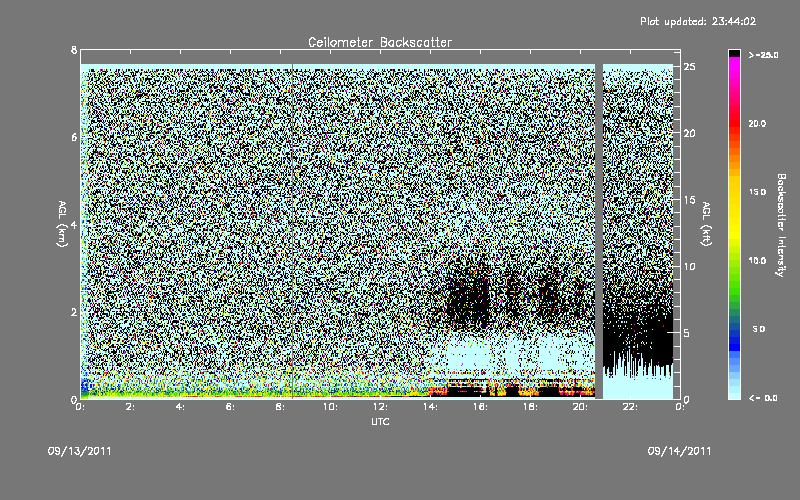Click the "20:" UTC hour tick label

click(580, 407)
